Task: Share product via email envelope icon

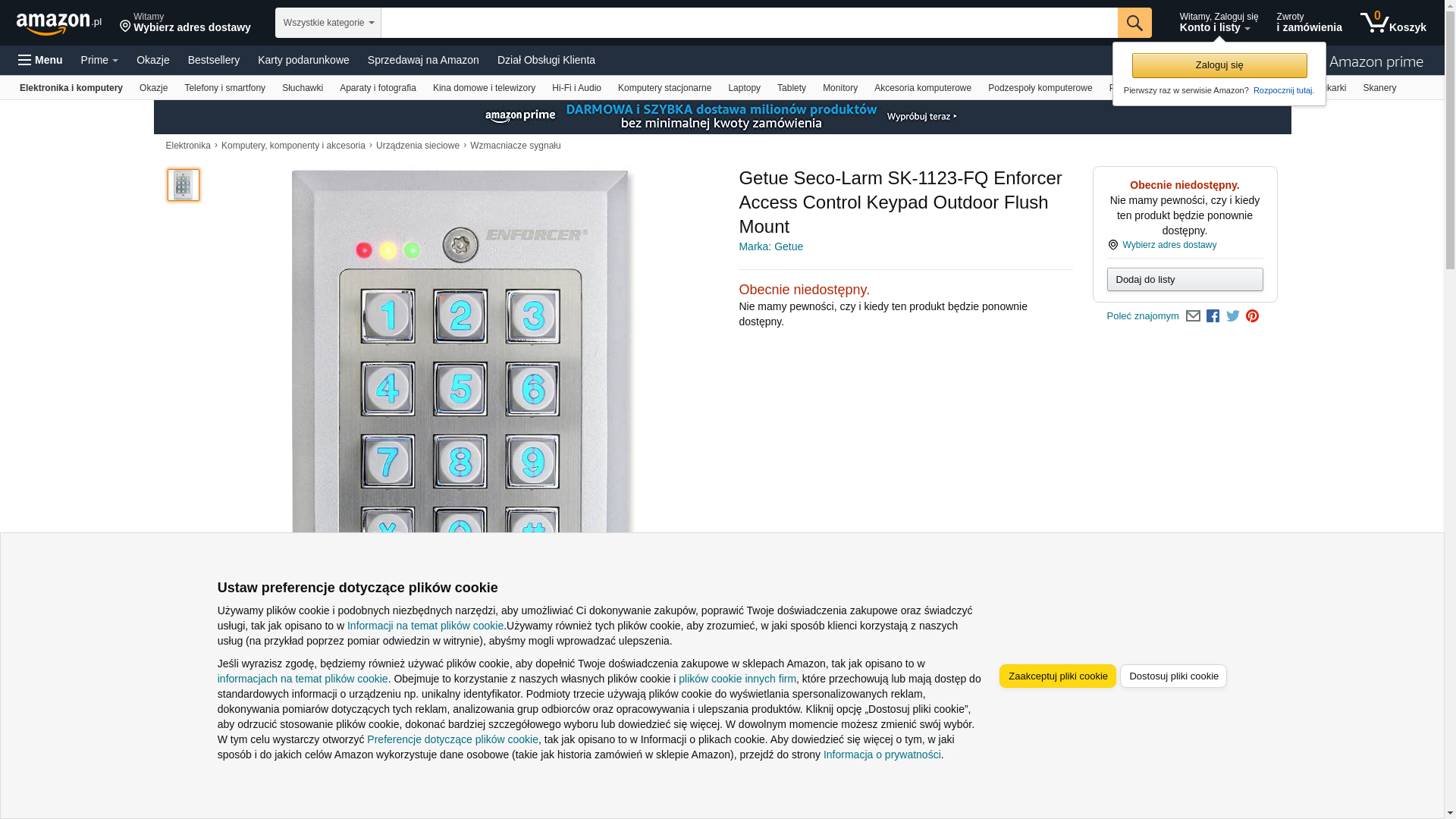Action: click(1193, 316)
